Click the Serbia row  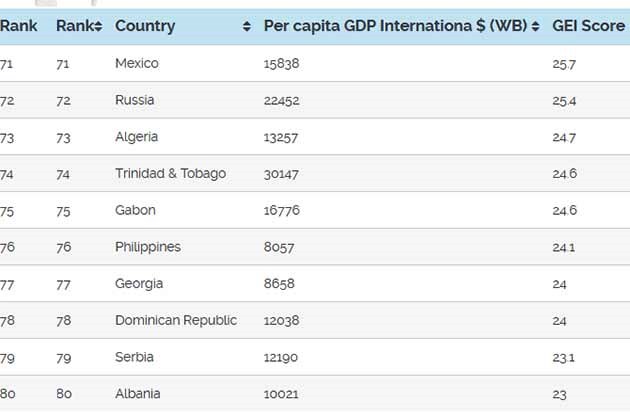(315, 357)
